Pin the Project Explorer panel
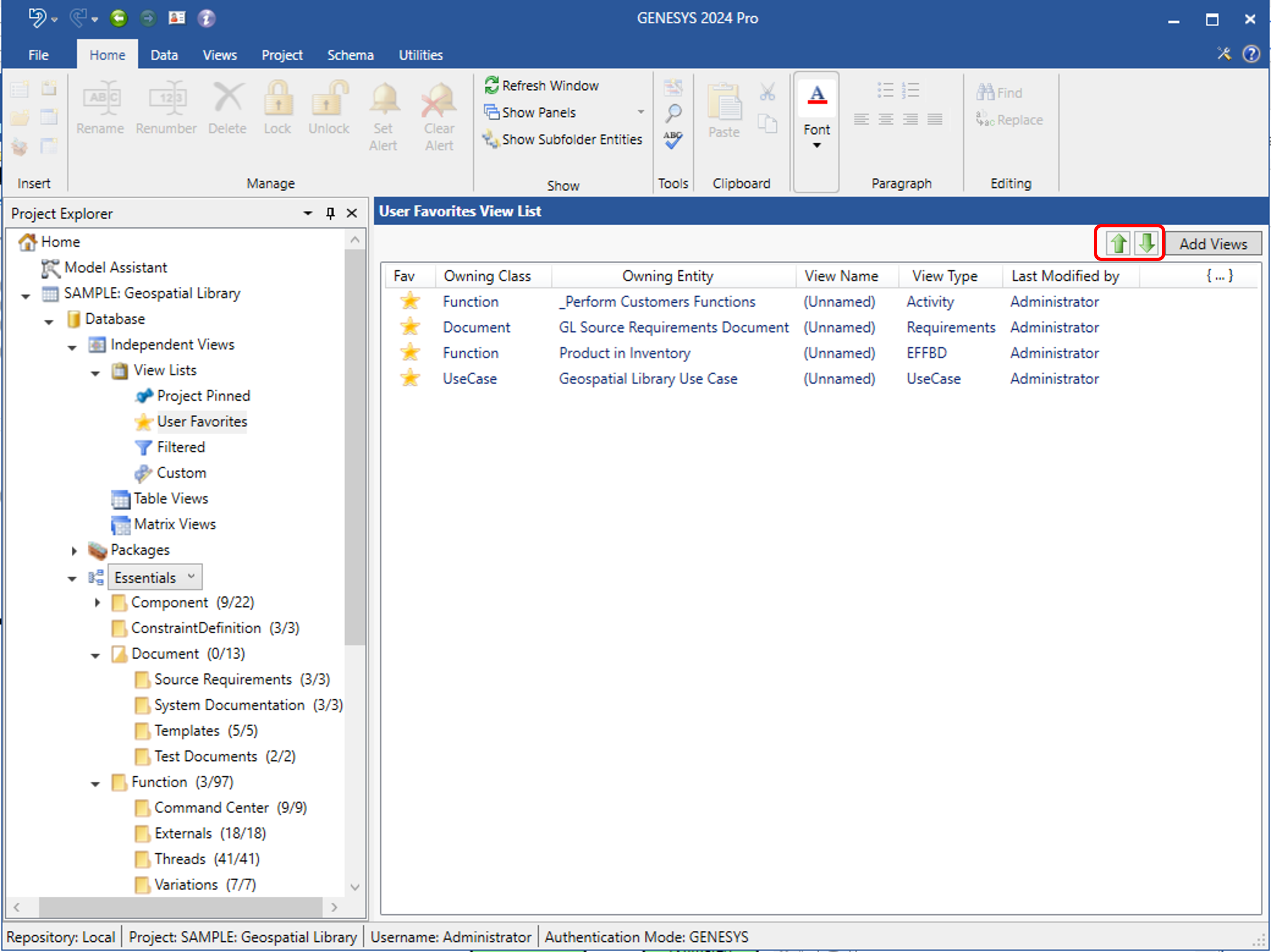Image resolution: width=1271 pixels, height=952 pixels. (x=330, y=214)
